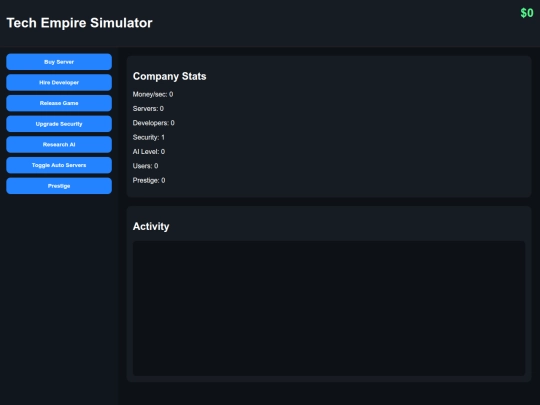Click the Tech Empire Simulator title
Image resolution: width=540 pixels, height=405 pixels.
pyautogui.click(x=80, y=23)
